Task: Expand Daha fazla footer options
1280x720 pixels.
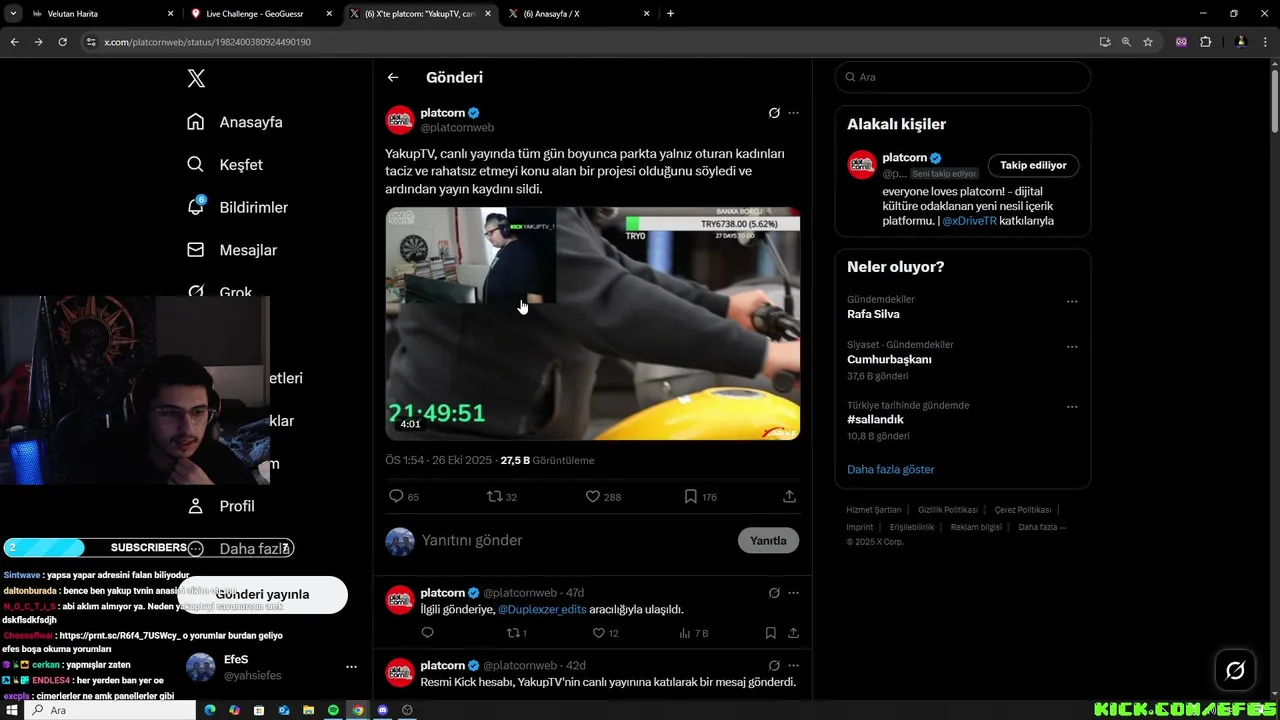Action: [x=1042, y=527]
